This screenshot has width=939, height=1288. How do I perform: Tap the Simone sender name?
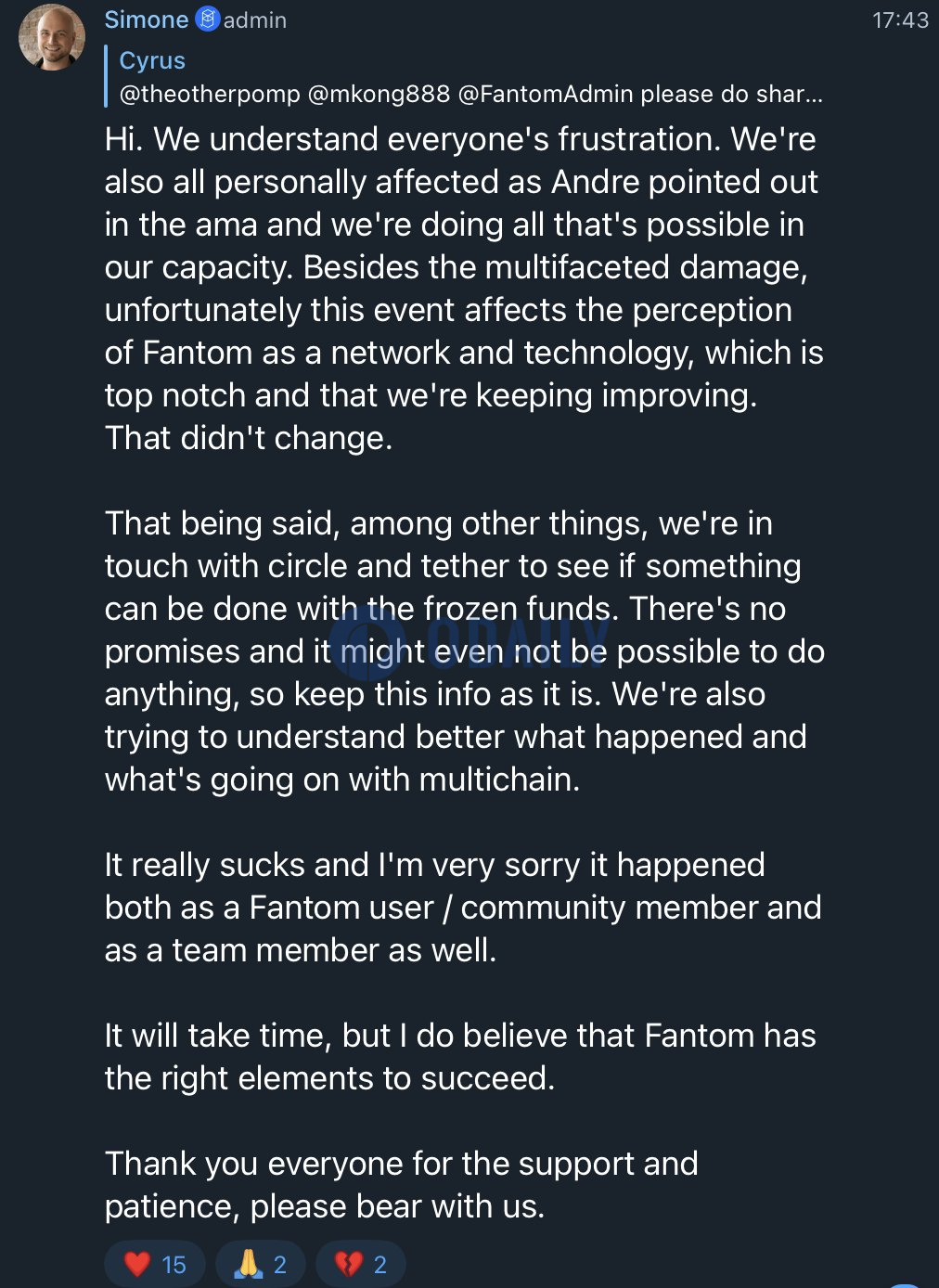[147, 19]
